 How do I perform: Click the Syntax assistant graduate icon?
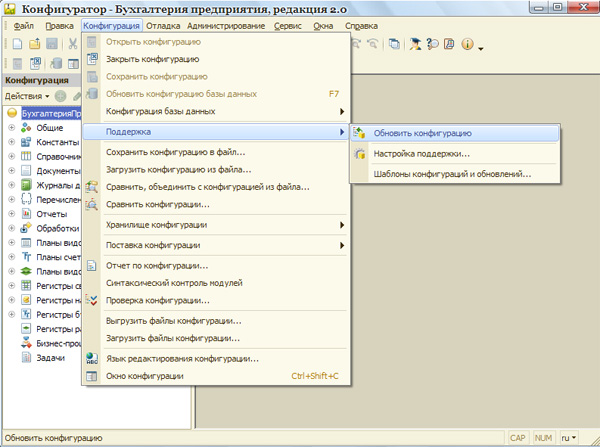click(415, 44)
